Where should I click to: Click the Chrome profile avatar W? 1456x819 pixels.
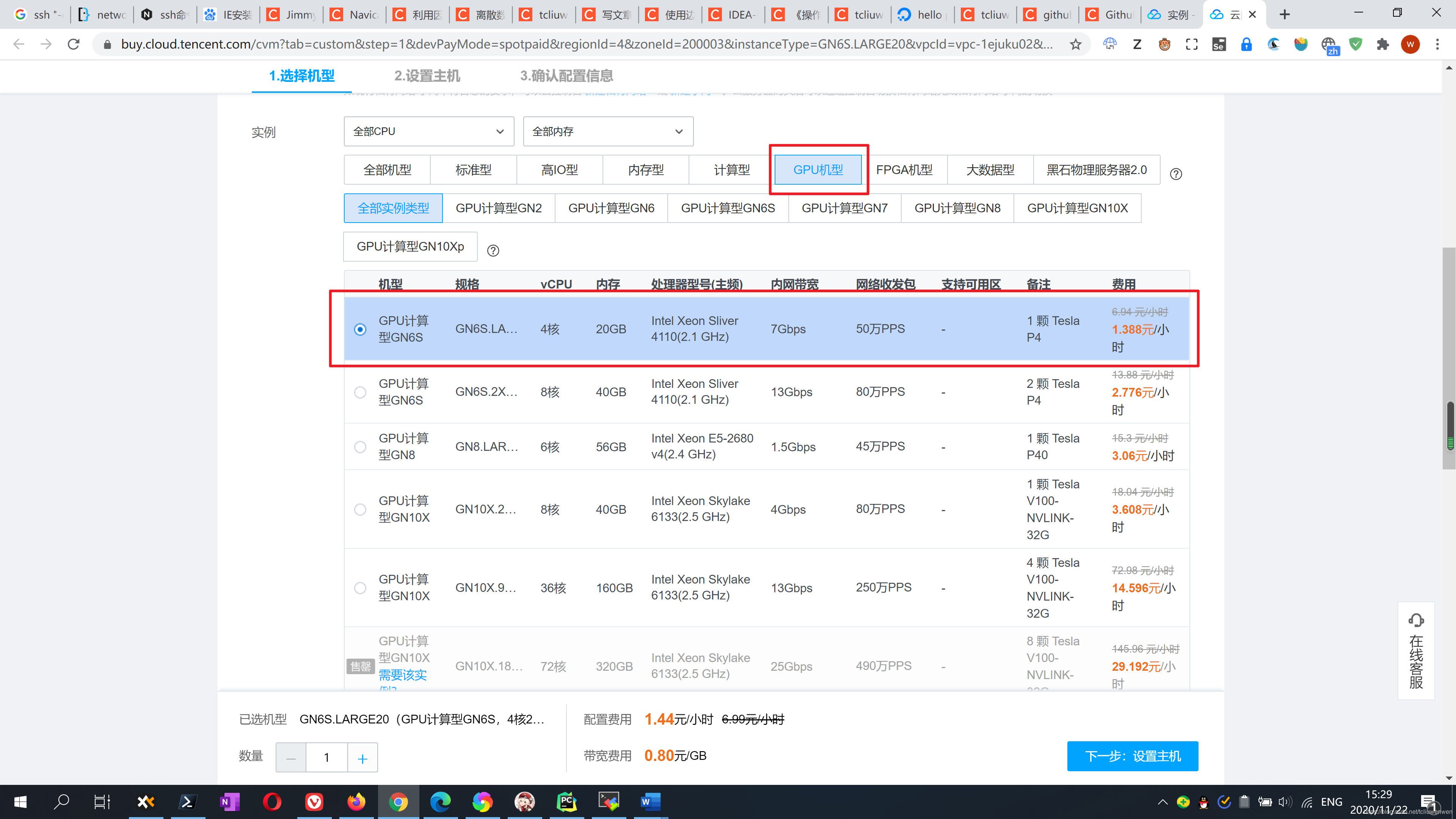(1410, 44)
